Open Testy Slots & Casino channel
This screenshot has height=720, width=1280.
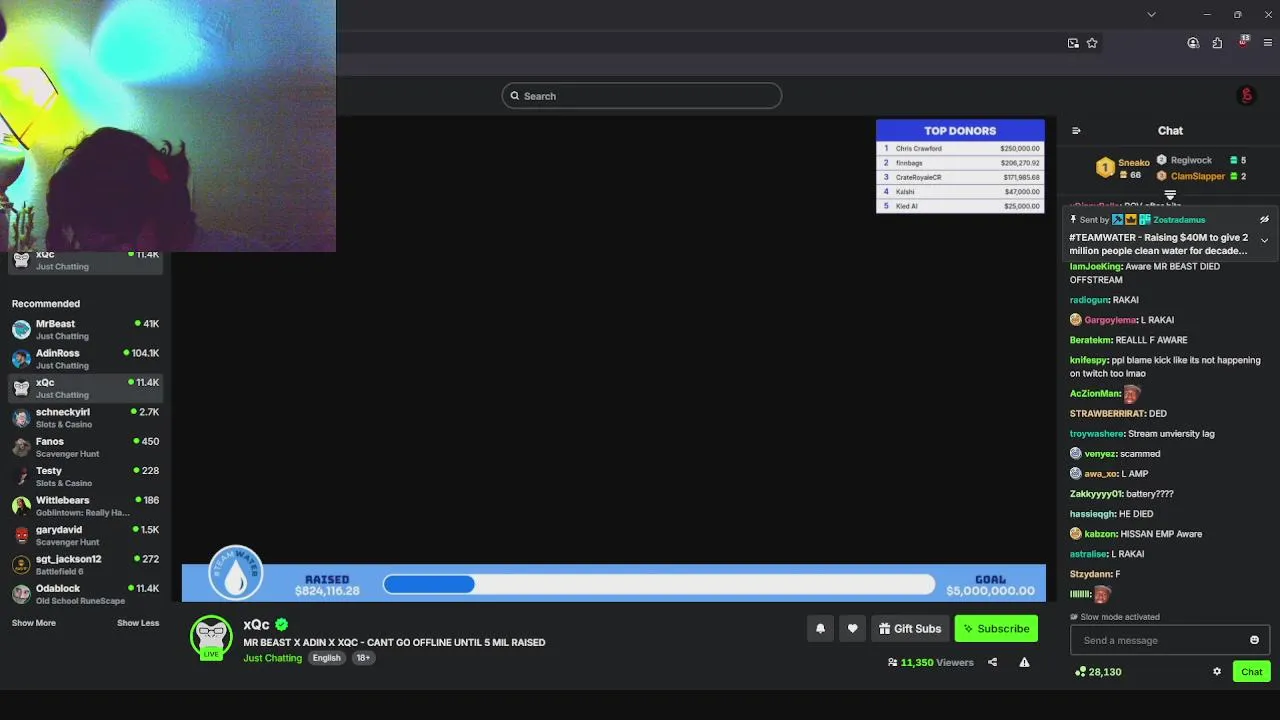click(x=86, y=477)
